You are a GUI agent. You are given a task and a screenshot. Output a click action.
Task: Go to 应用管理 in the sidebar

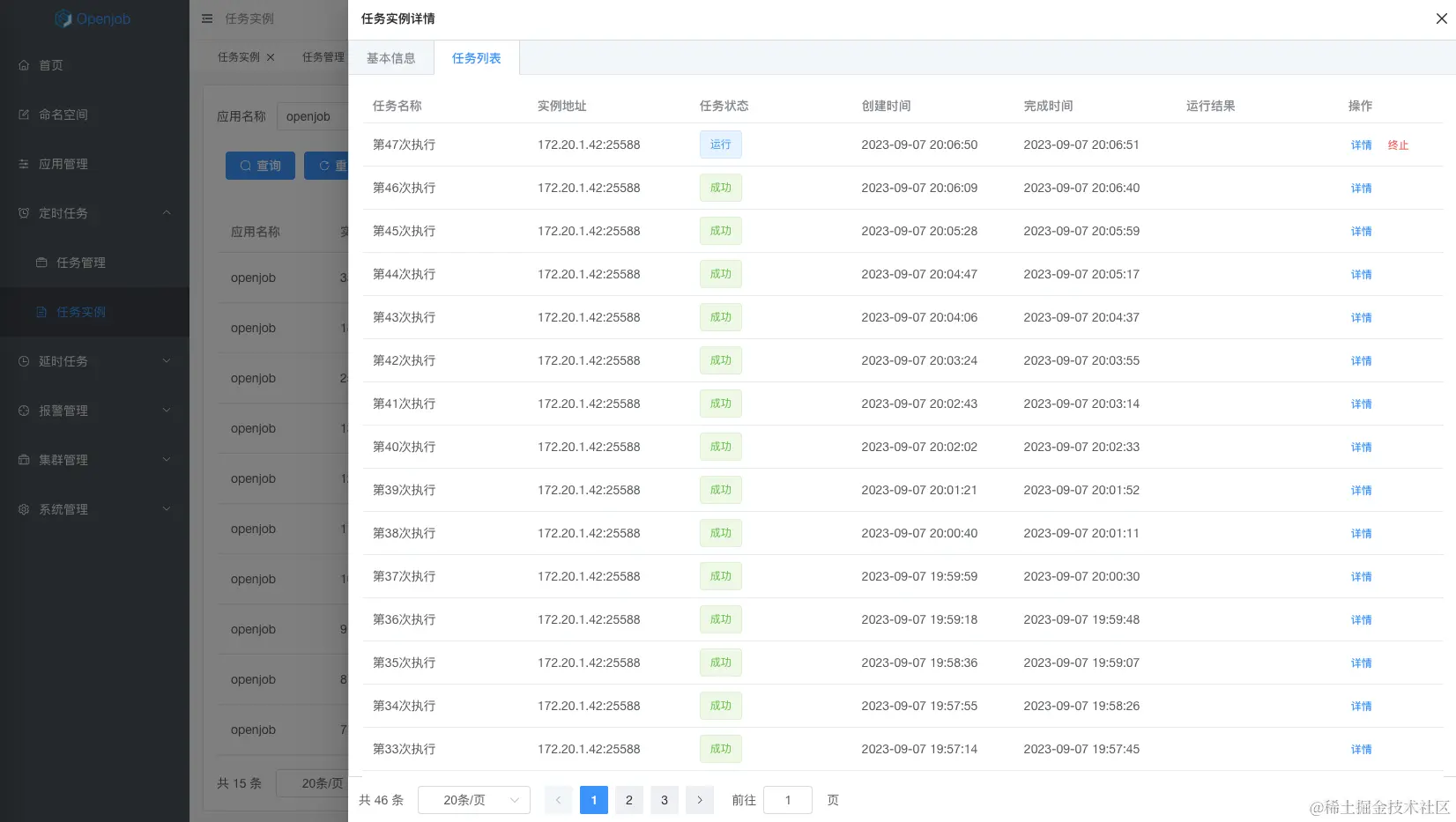coord(94,164)
